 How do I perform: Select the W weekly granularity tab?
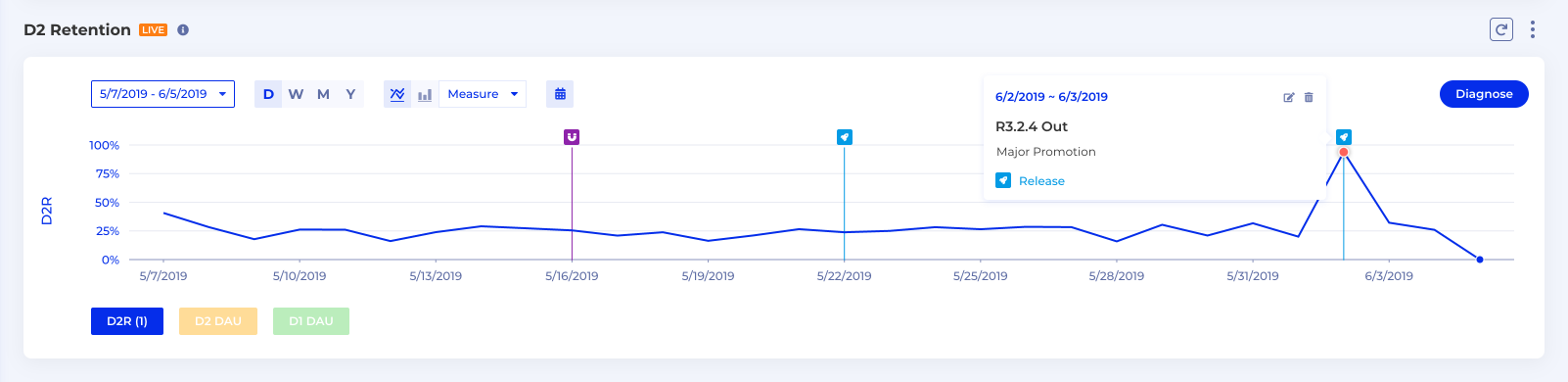[x=296, y=94]
